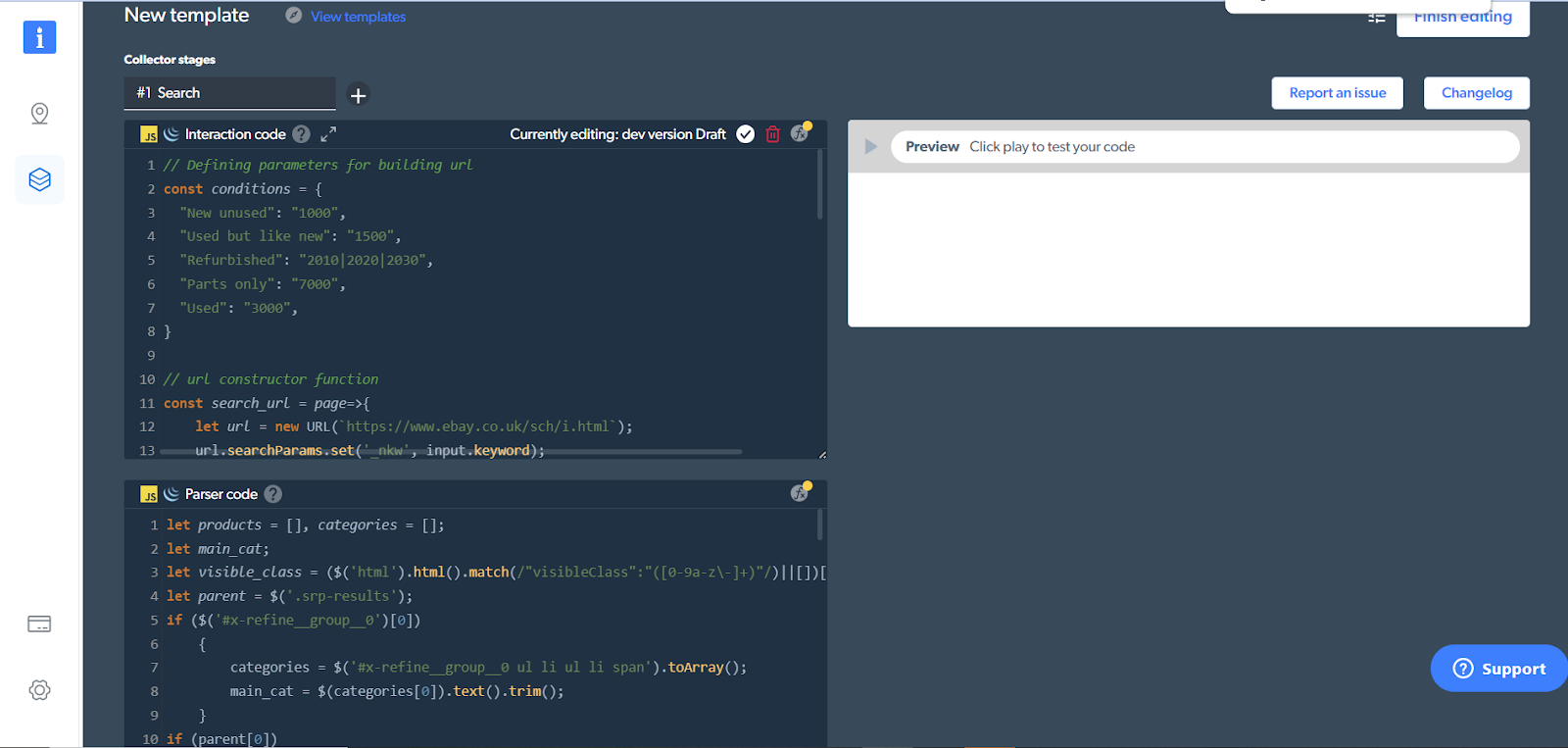This screenshot has width=1568, height=748.
Task: Click parser line starting 'let visible_class'
Action: [x=496, y=573]
